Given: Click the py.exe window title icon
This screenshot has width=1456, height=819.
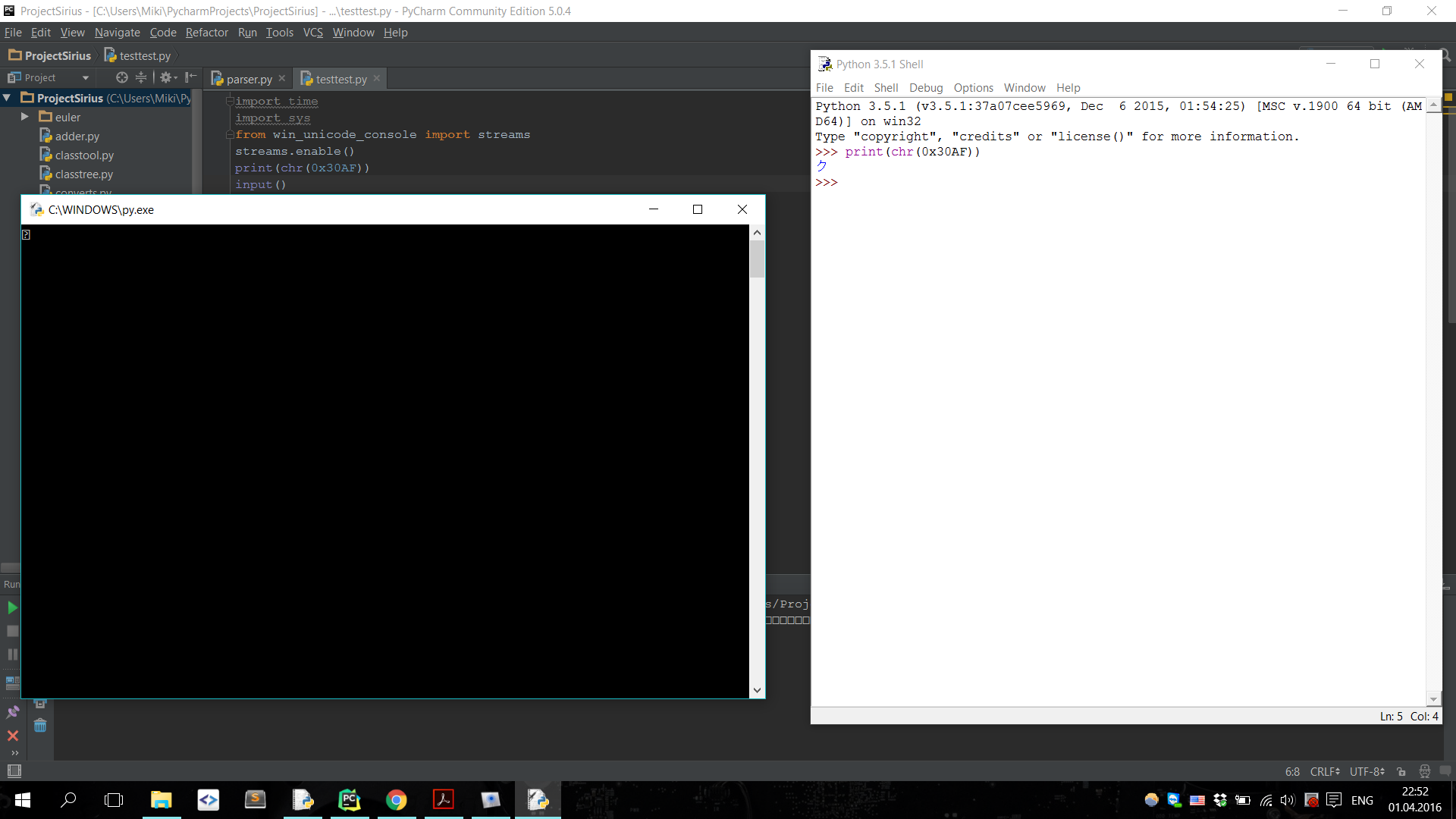Looking at the screenshot, I should pos(36,209).
